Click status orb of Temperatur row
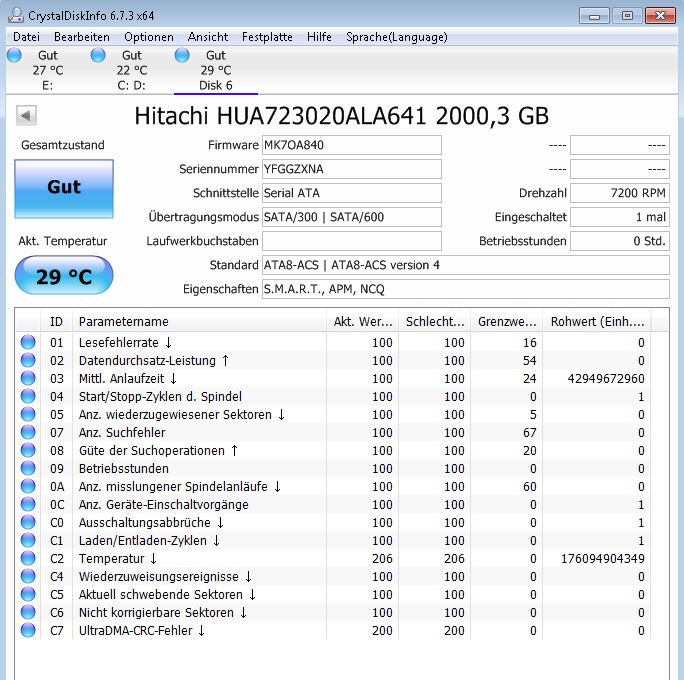 [28, 558]
